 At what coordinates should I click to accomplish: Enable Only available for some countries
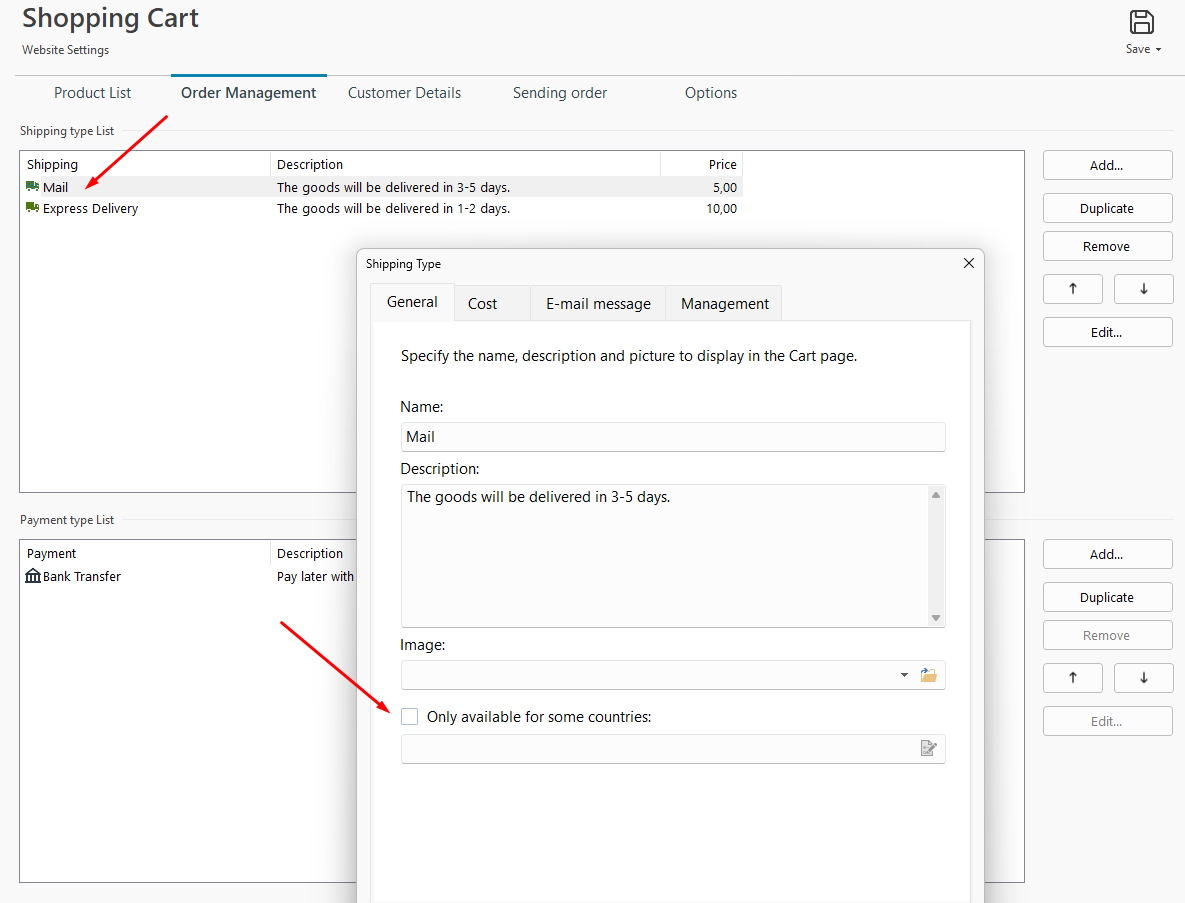click(410, 716)
